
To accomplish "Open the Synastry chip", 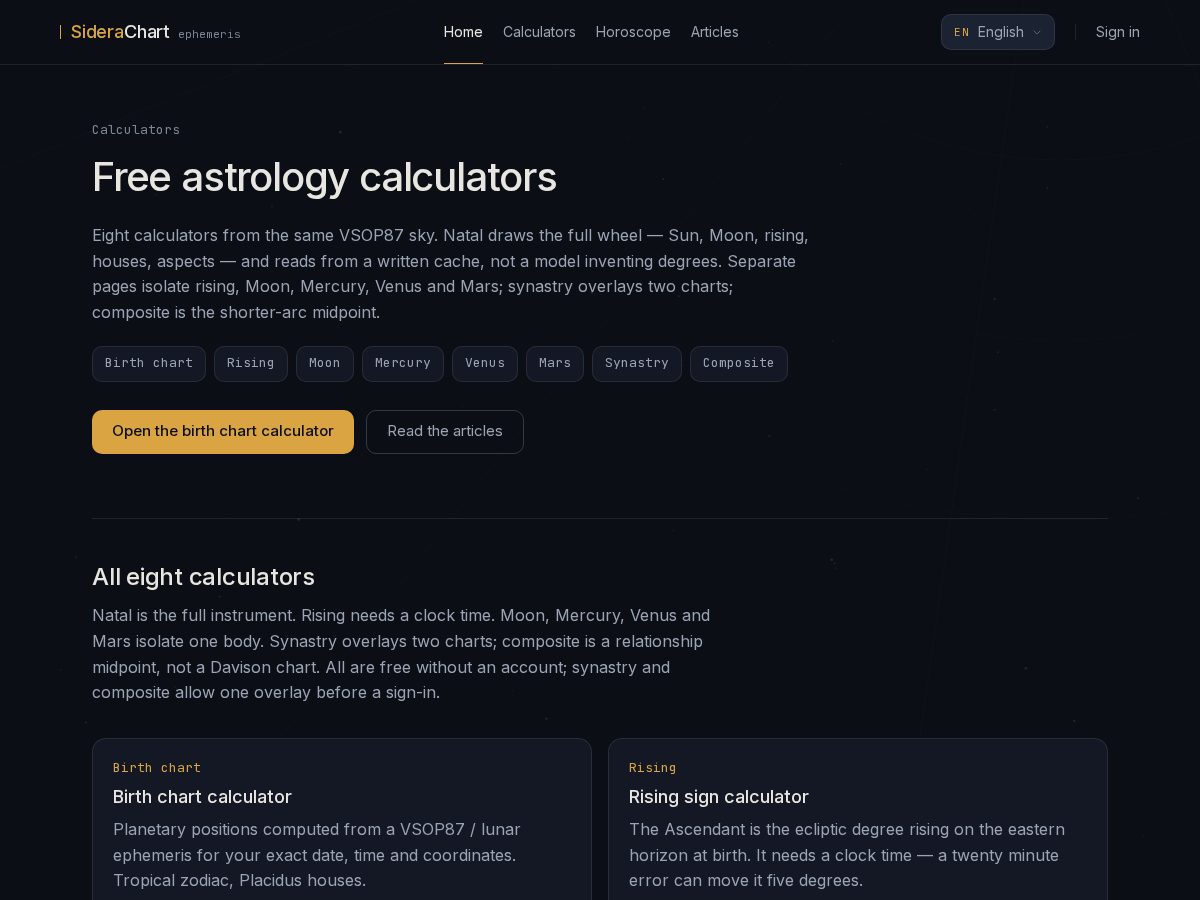I will coord(637,364).
